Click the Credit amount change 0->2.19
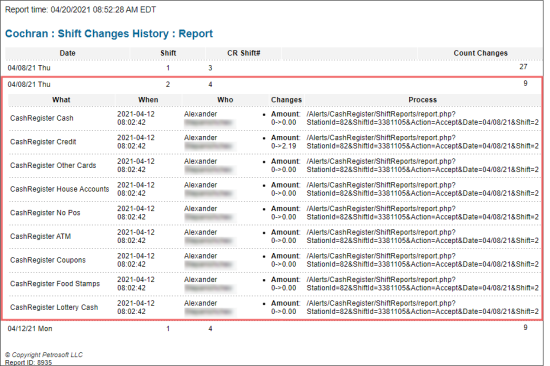 [x=283, y=146]
